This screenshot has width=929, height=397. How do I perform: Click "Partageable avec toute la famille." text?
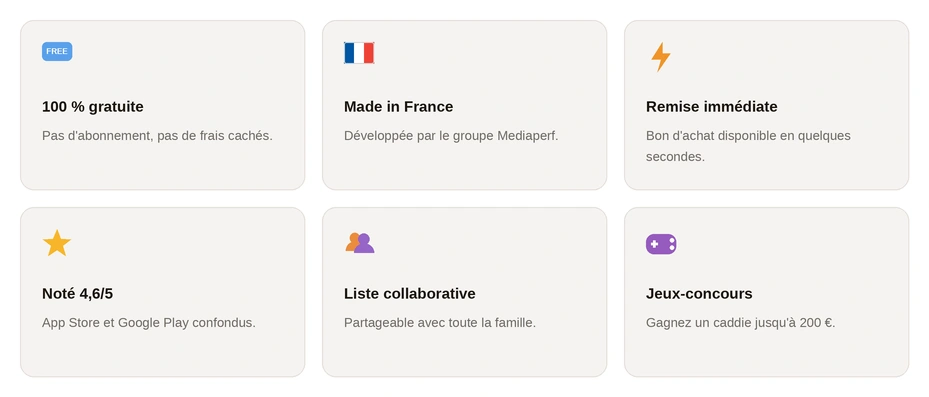coord(440,323)
